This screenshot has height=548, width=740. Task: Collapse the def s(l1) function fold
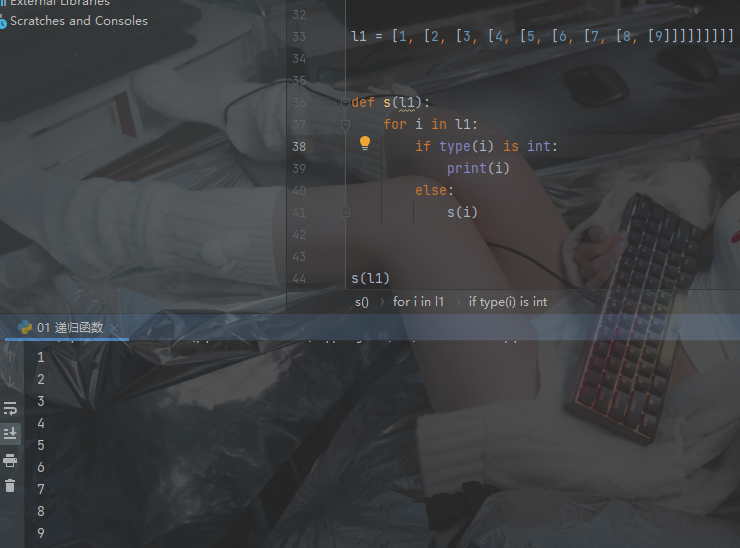(345, 102)
